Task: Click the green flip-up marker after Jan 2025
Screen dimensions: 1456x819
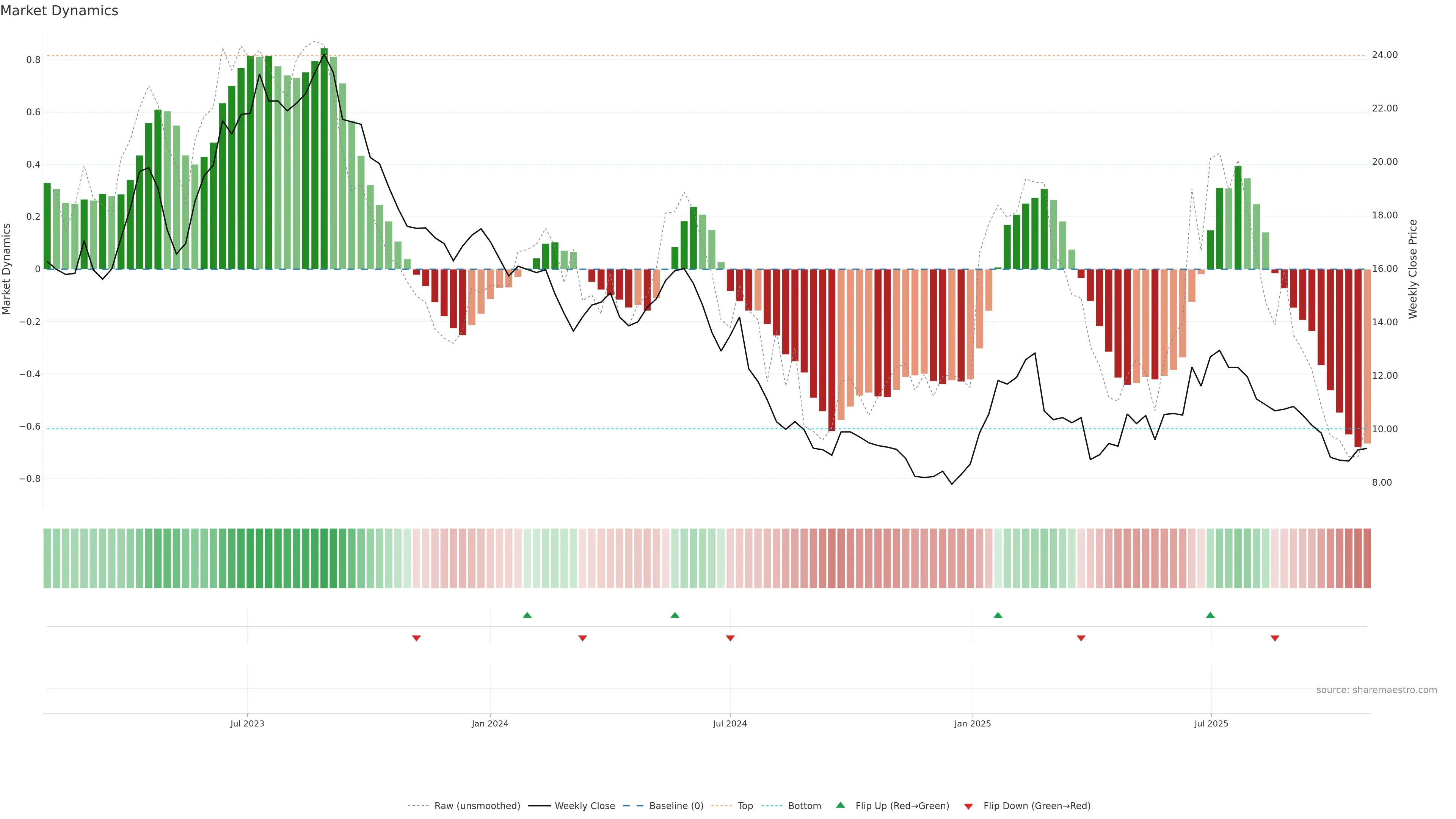Action: tap(998, 615)
